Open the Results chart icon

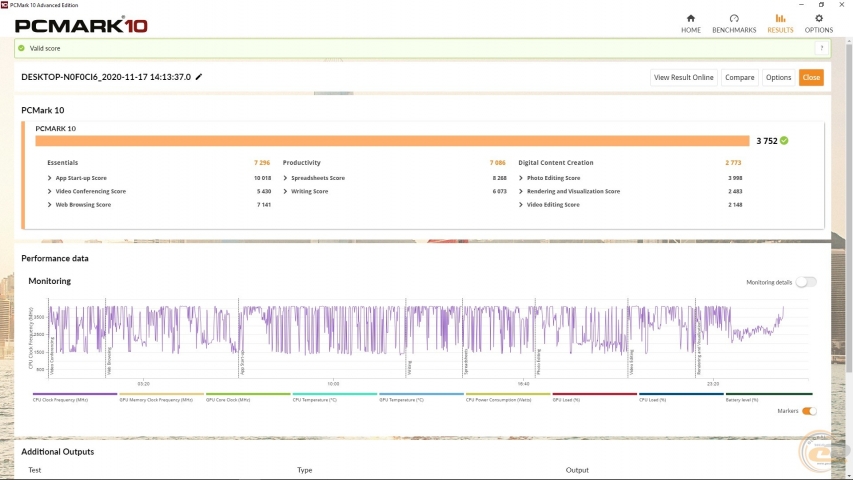coord(780,19)
